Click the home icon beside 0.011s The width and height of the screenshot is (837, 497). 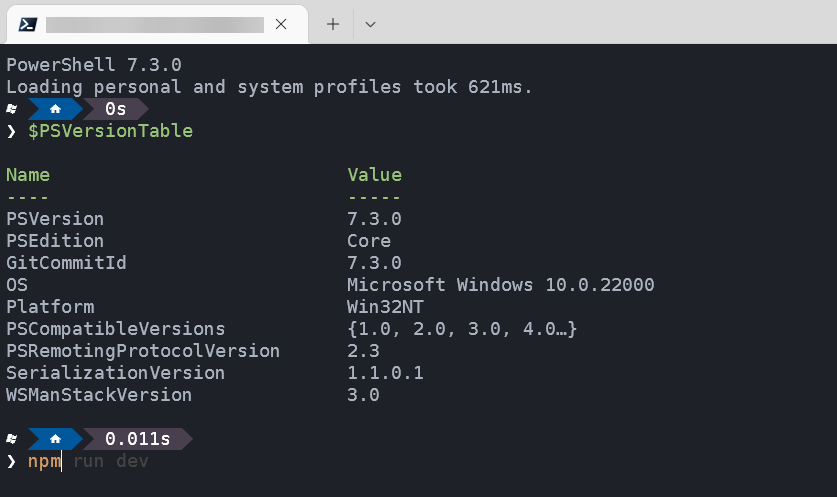click(x=55, y=439)
